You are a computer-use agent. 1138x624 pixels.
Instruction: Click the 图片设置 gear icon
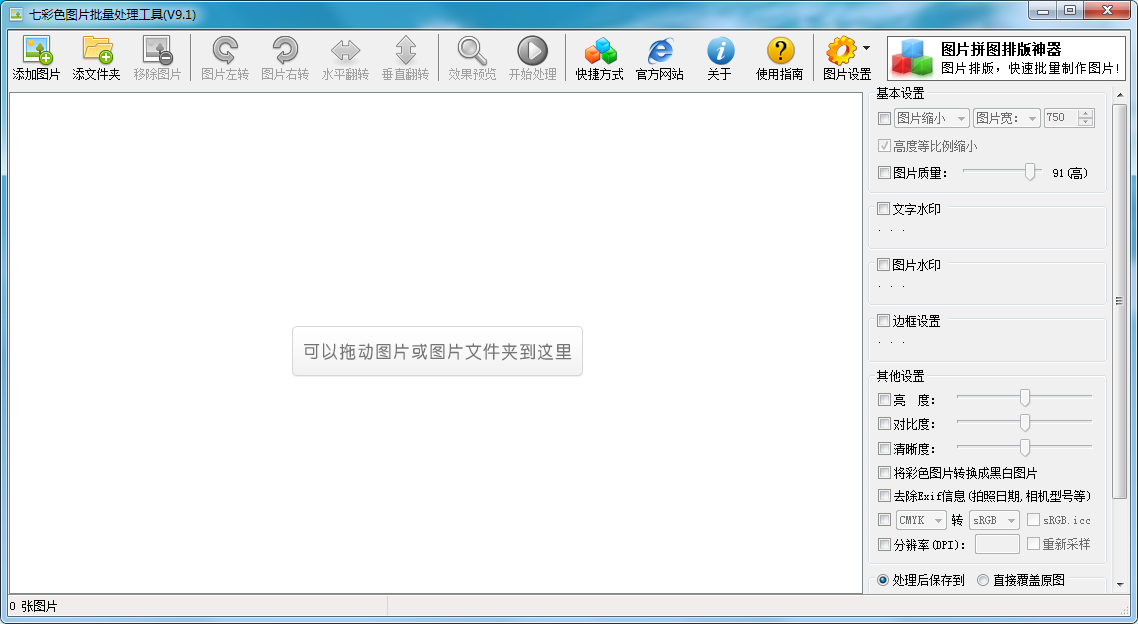(x=841, y=51)
